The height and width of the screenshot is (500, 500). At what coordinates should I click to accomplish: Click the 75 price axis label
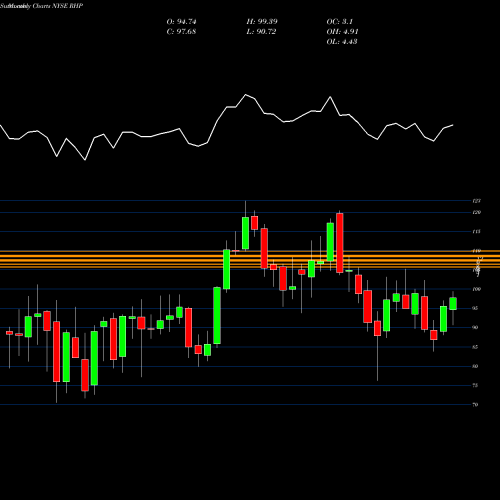[x=476, y=385]
